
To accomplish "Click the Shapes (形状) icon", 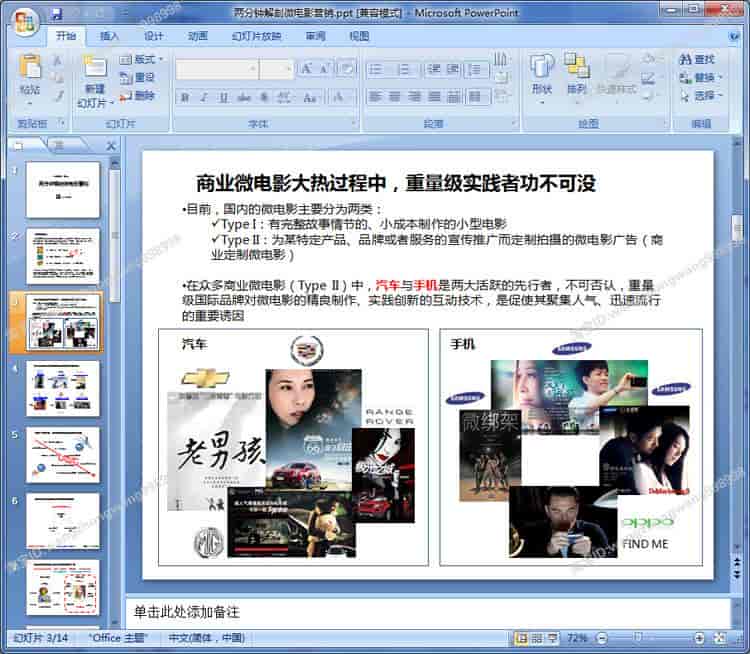I will 541,68.
